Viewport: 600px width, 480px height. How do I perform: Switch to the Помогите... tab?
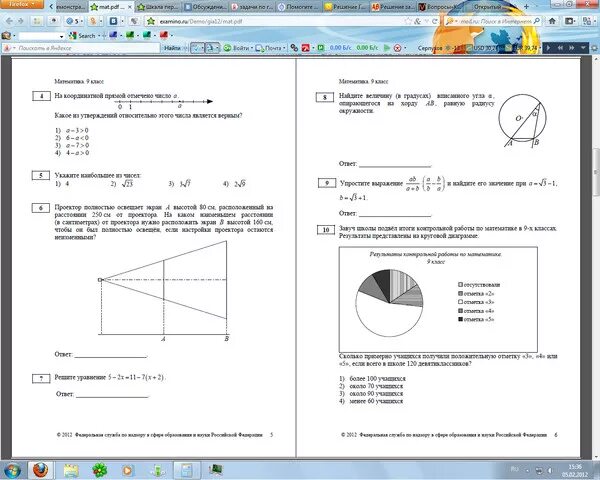[x=299, y=7]
